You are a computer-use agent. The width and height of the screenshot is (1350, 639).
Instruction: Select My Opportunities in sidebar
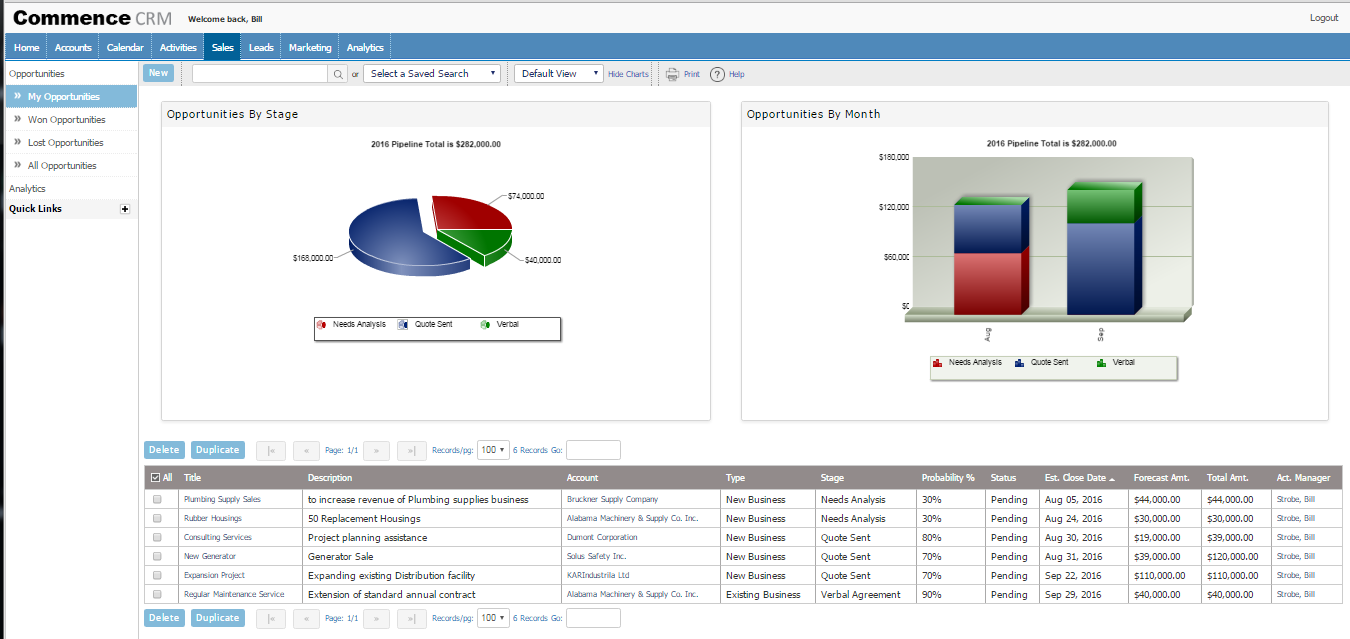point(71,97)
